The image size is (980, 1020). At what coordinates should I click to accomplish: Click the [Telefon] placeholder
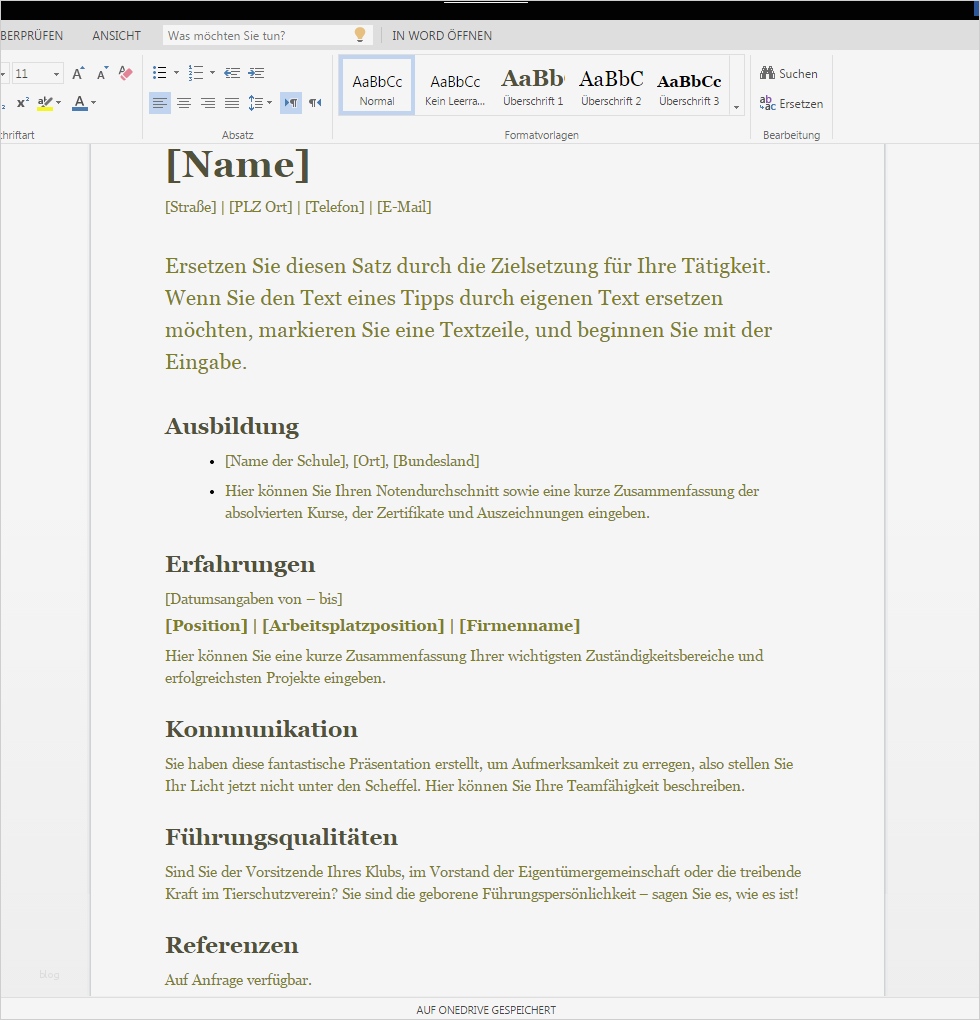click(334, 207)
